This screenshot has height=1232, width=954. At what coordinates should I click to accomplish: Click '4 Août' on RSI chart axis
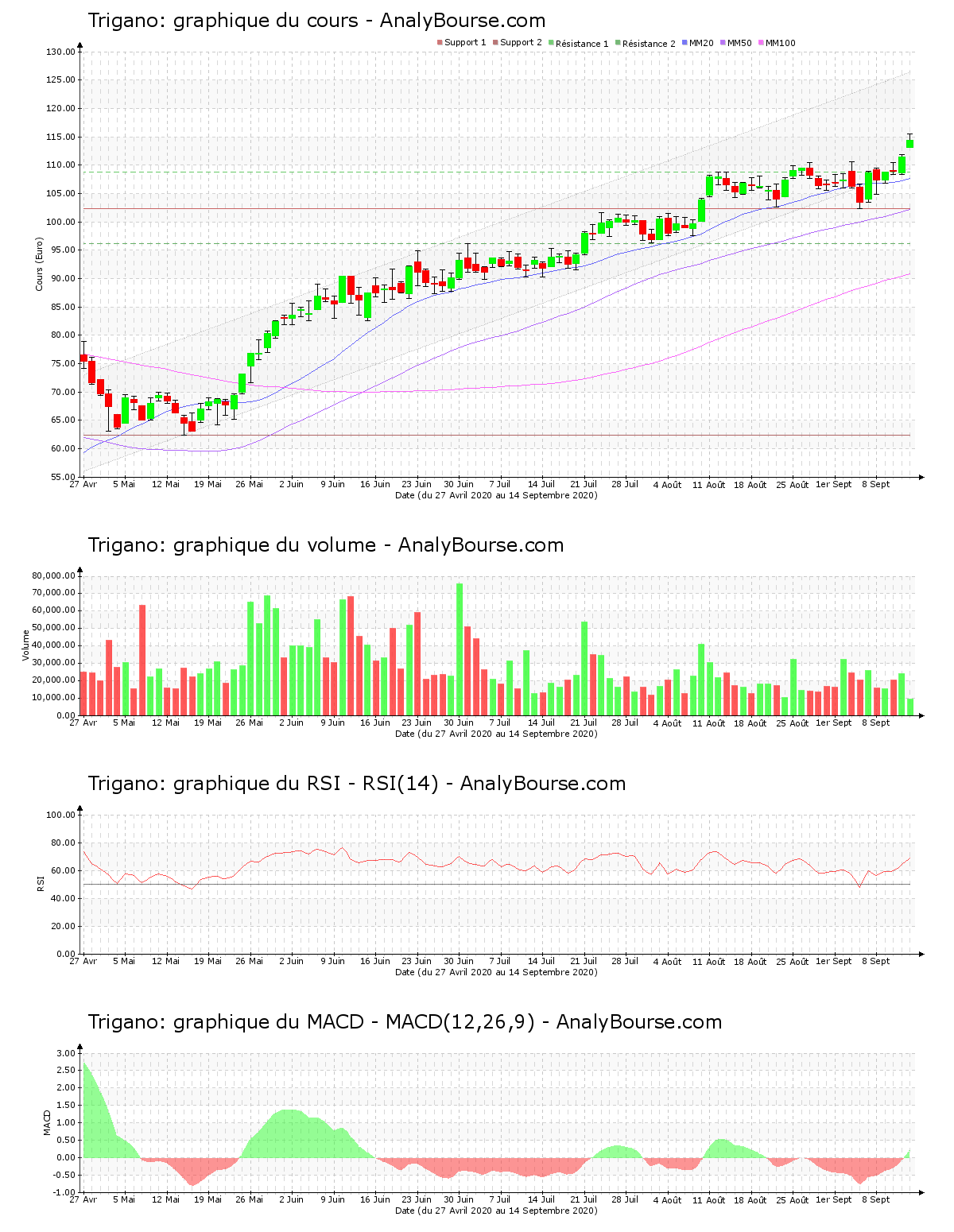pyautogui.click(x=667, y=961)
